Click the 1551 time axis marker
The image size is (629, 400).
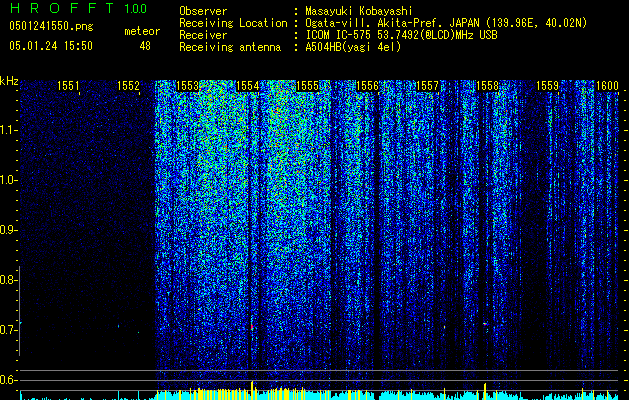point(68,86)
